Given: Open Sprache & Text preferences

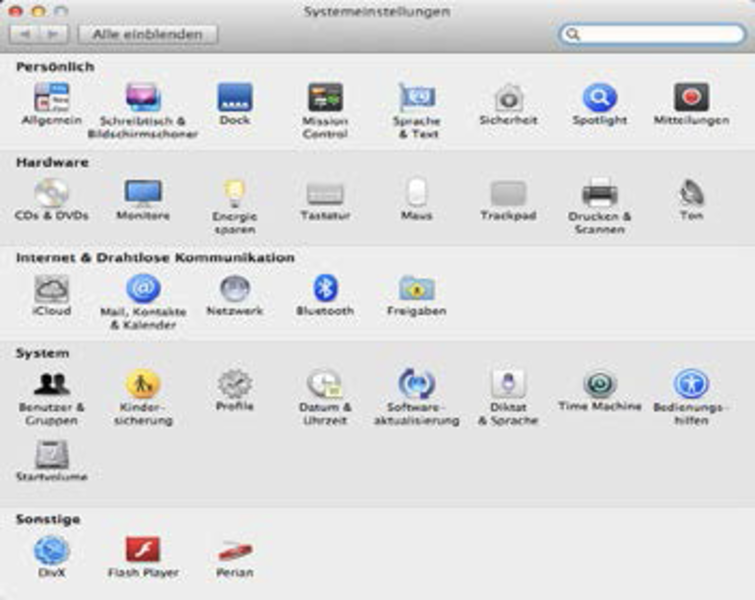Looking at the screenshot, I should pos(417,110).
